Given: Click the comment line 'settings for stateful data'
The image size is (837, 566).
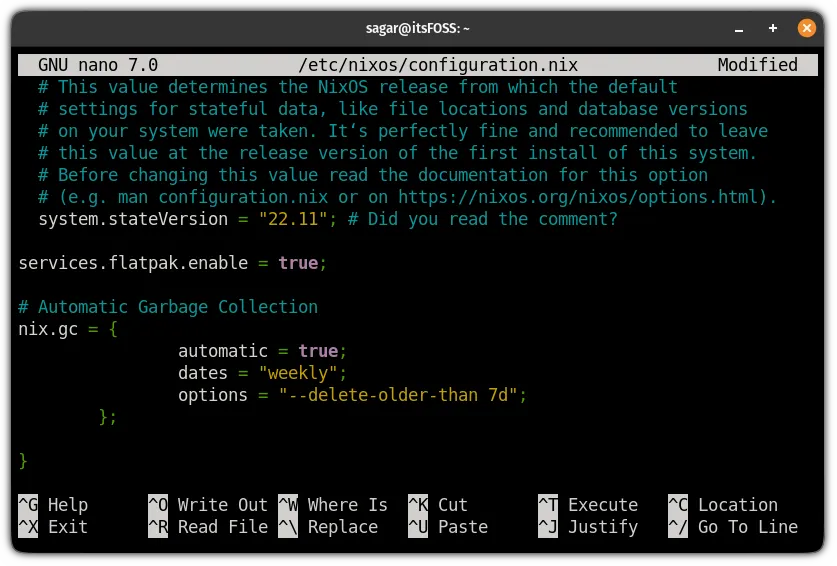Looking at the screenshot, I should pos(393,109).
